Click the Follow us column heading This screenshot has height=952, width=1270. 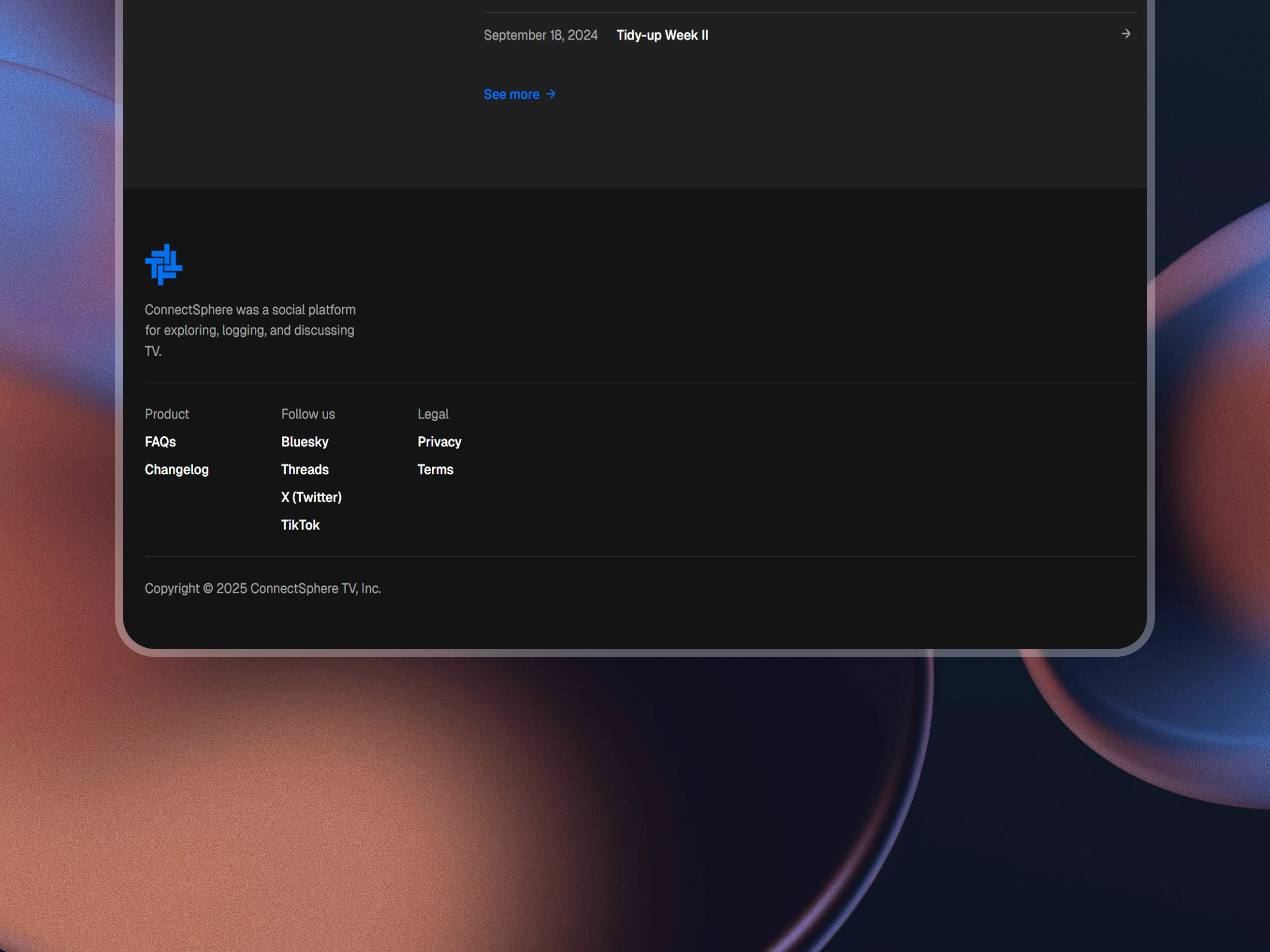[308, 414]
